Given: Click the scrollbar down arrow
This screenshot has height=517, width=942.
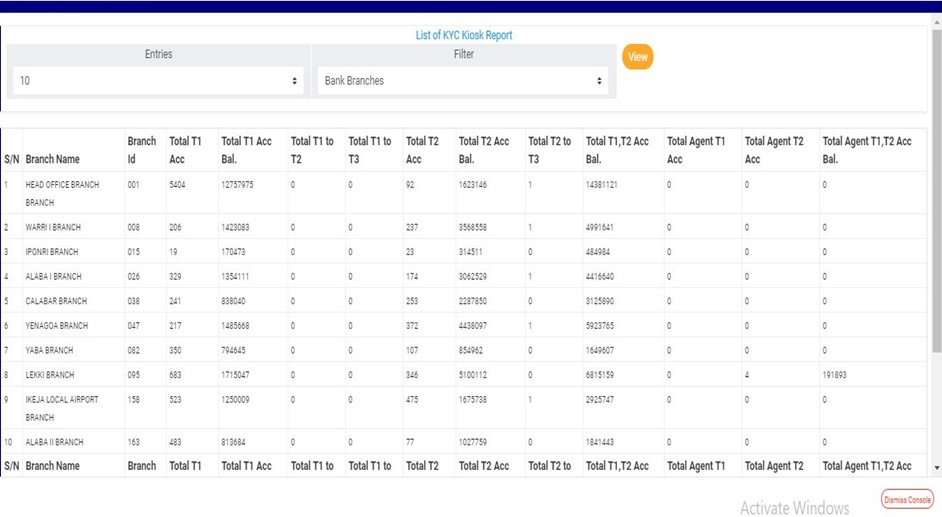Looking at the screenshot, I should (936, 467).
